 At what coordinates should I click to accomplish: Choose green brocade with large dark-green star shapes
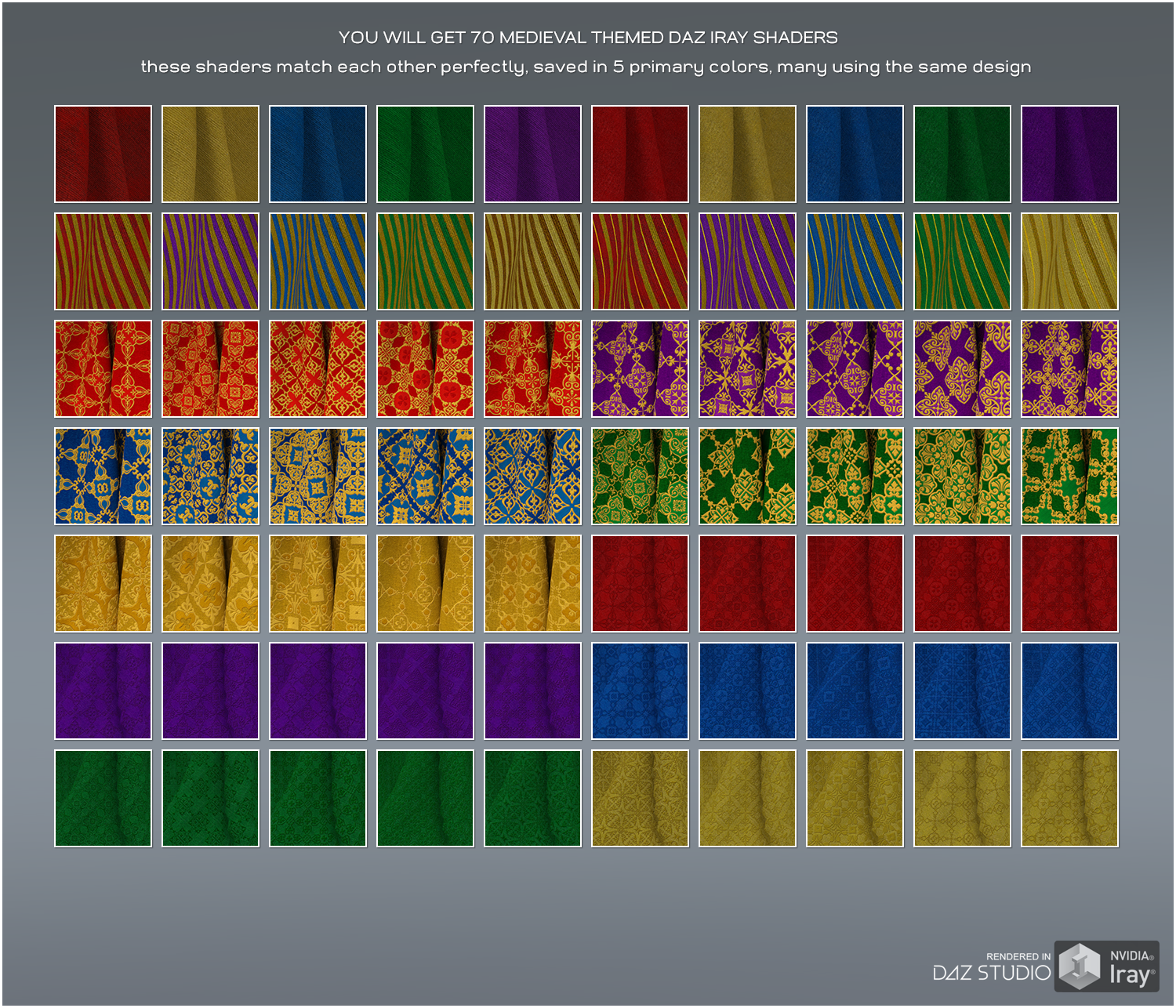(747, 476)
